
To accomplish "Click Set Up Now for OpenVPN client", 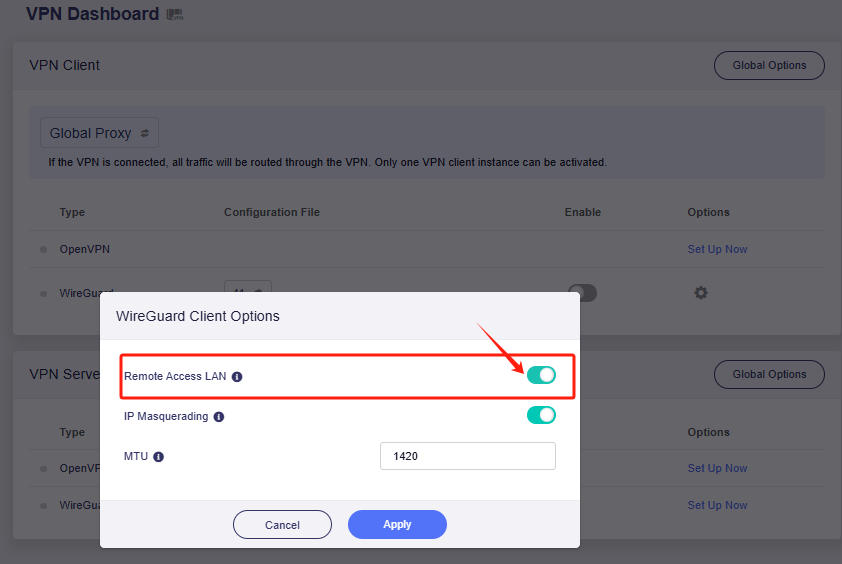I will click(717, 249).
